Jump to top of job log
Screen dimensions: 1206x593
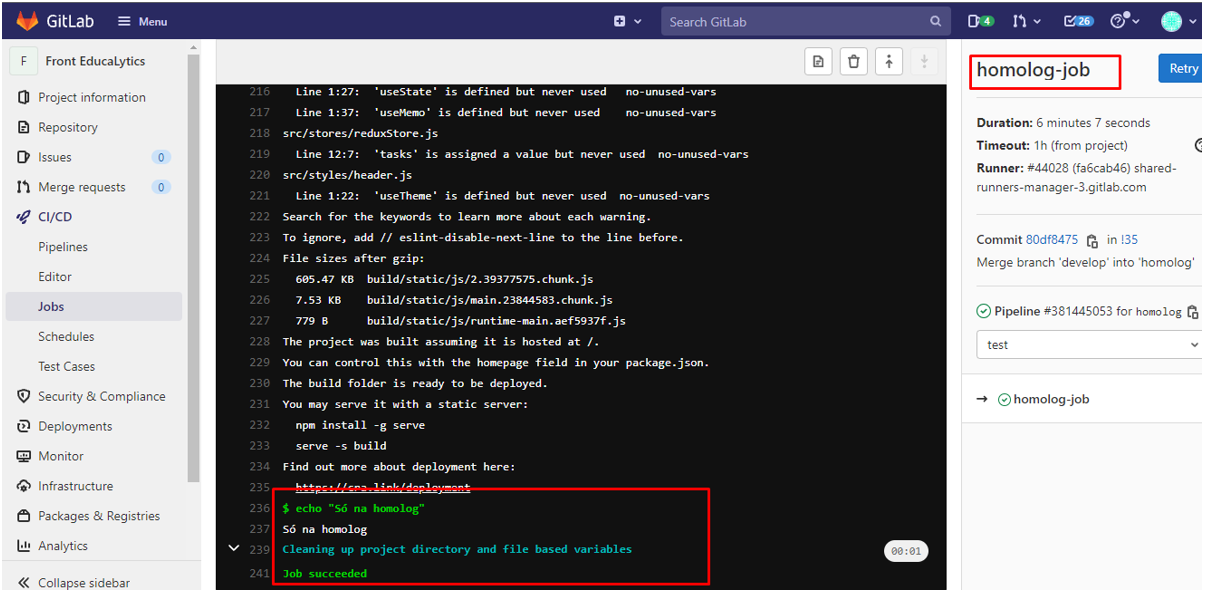coord(889,62)
